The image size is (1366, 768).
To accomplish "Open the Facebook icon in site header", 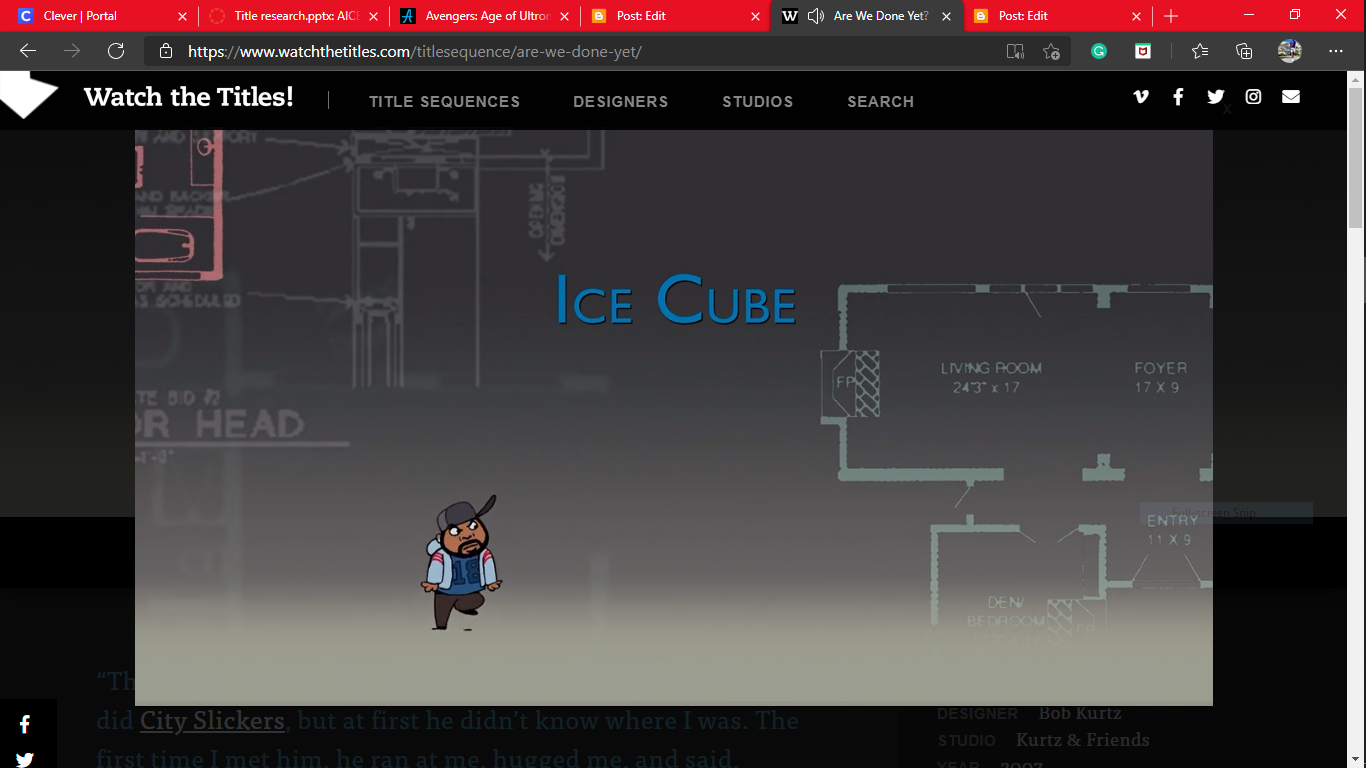I will pyautogui.click(x=1178, y=96).
